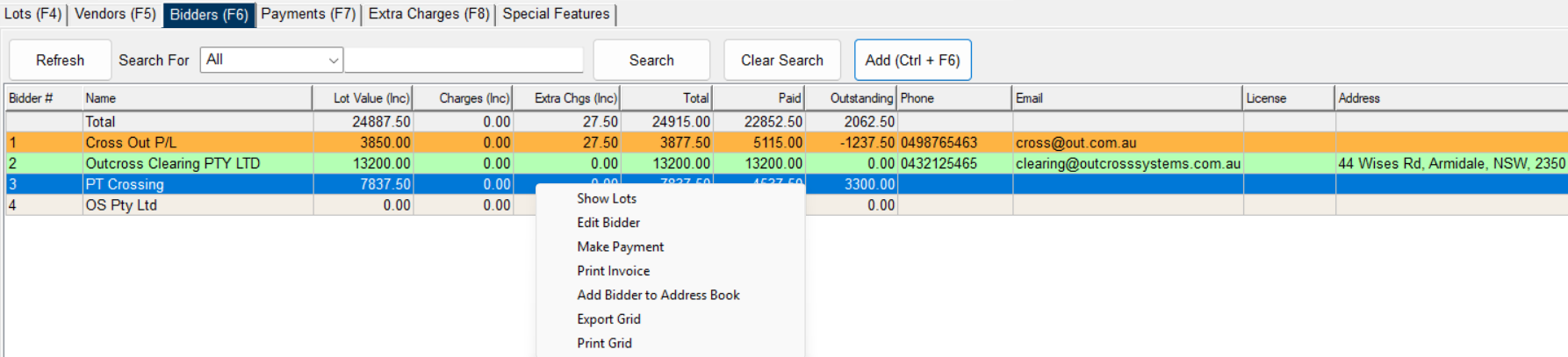The width and height of the screenshot is (1568, 357).
Task: Click Add Bidder to Address Book
Action: pos(658,296)
